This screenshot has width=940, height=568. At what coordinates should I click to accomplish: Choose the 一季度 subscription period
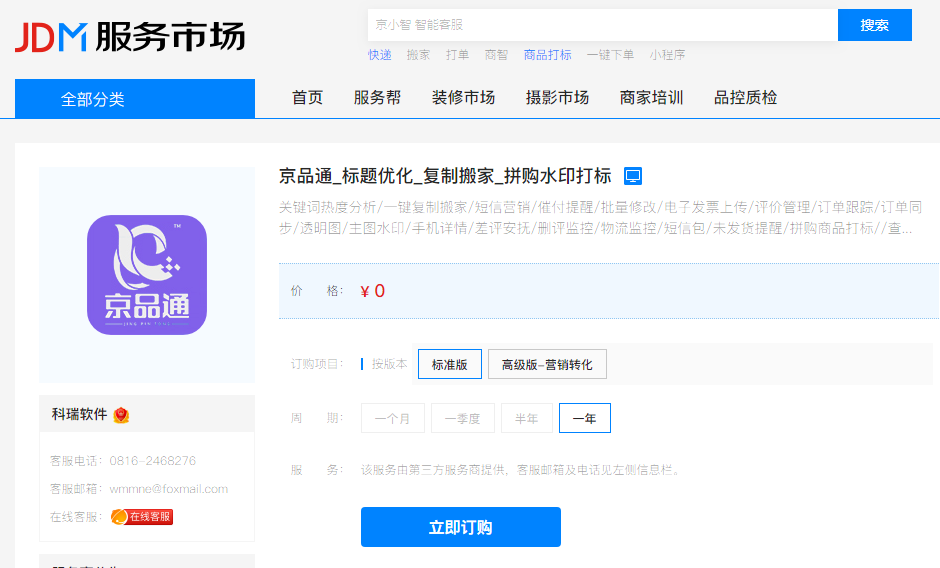coord(463,418)
